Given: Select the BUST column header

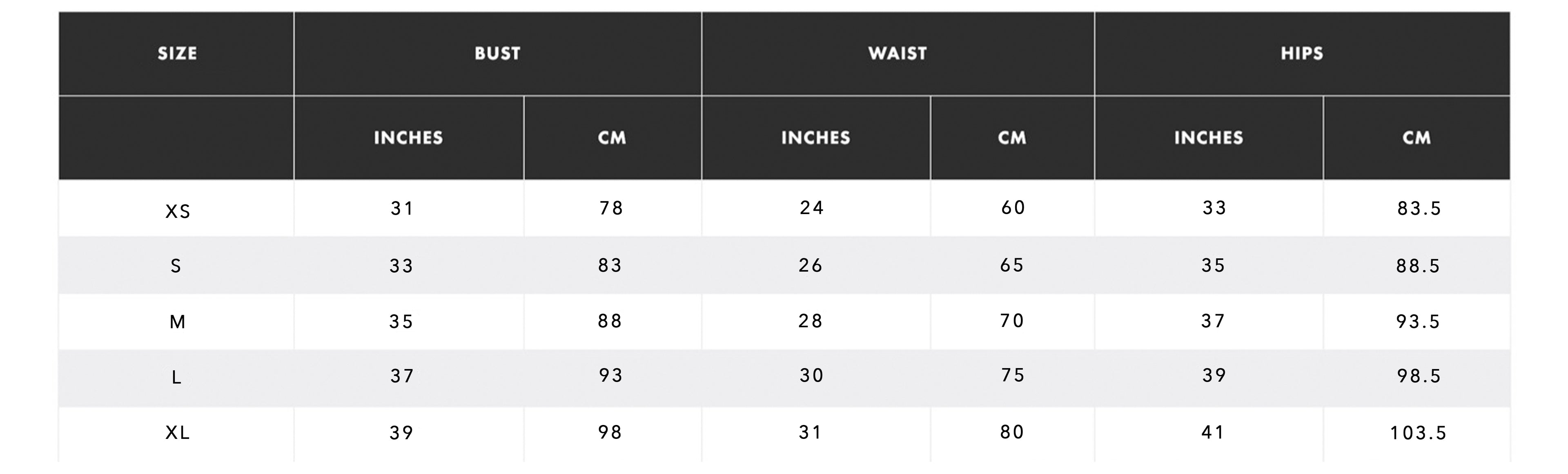Looking at the screenshot, I should (497, 54).
